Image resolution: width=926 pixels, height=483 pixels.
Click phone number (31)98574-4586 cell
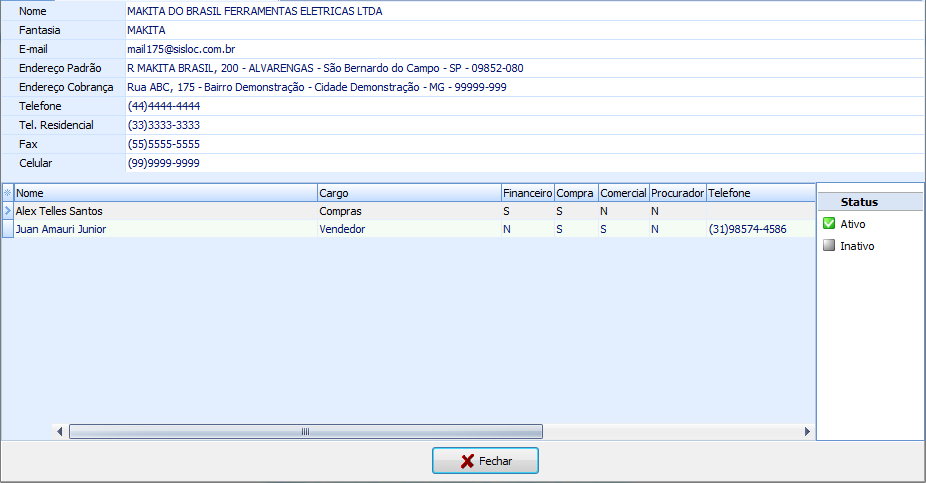[761, 229]
